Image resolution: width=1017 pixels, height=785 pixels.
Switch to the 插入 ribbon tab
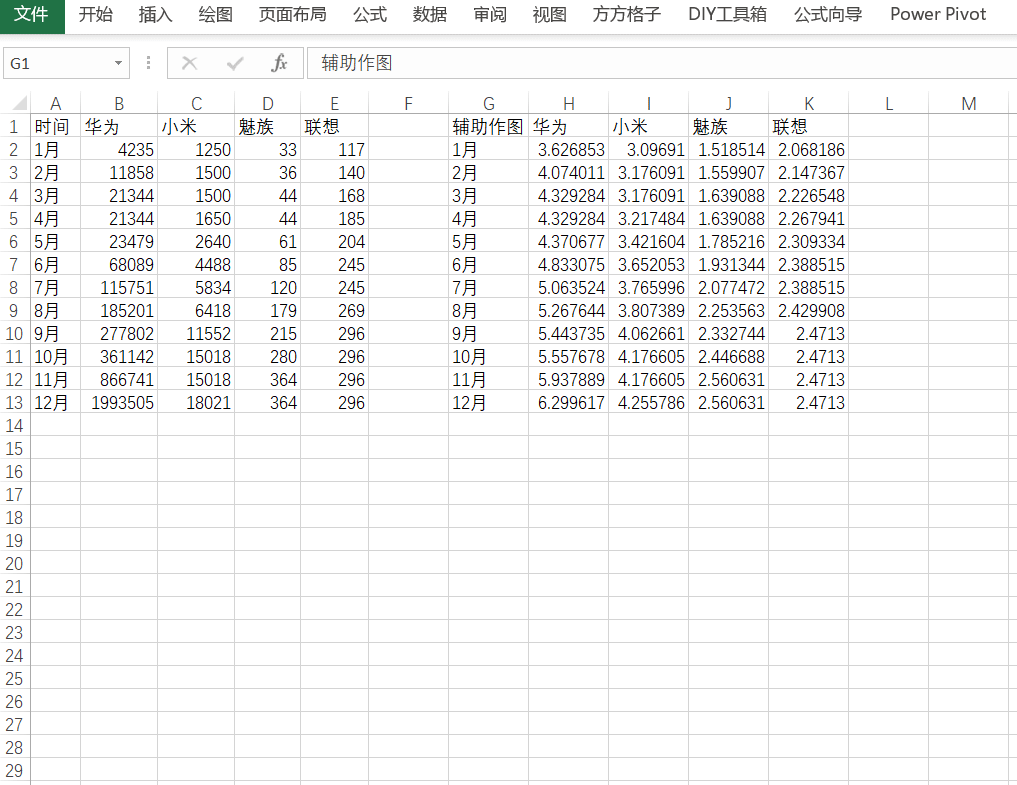(x=156, y=14)
